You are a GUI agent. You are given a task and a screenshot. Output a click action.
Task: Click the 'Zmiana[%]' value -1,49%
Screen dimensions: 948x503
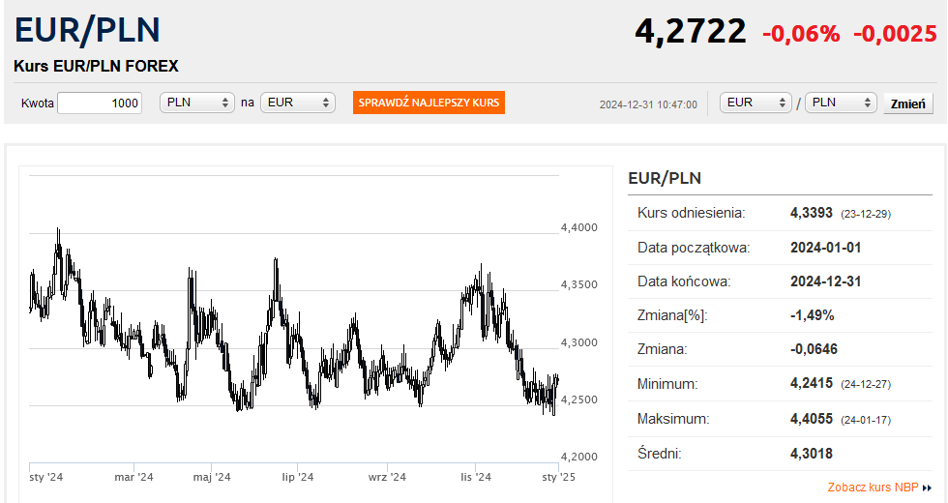point(812,315)
